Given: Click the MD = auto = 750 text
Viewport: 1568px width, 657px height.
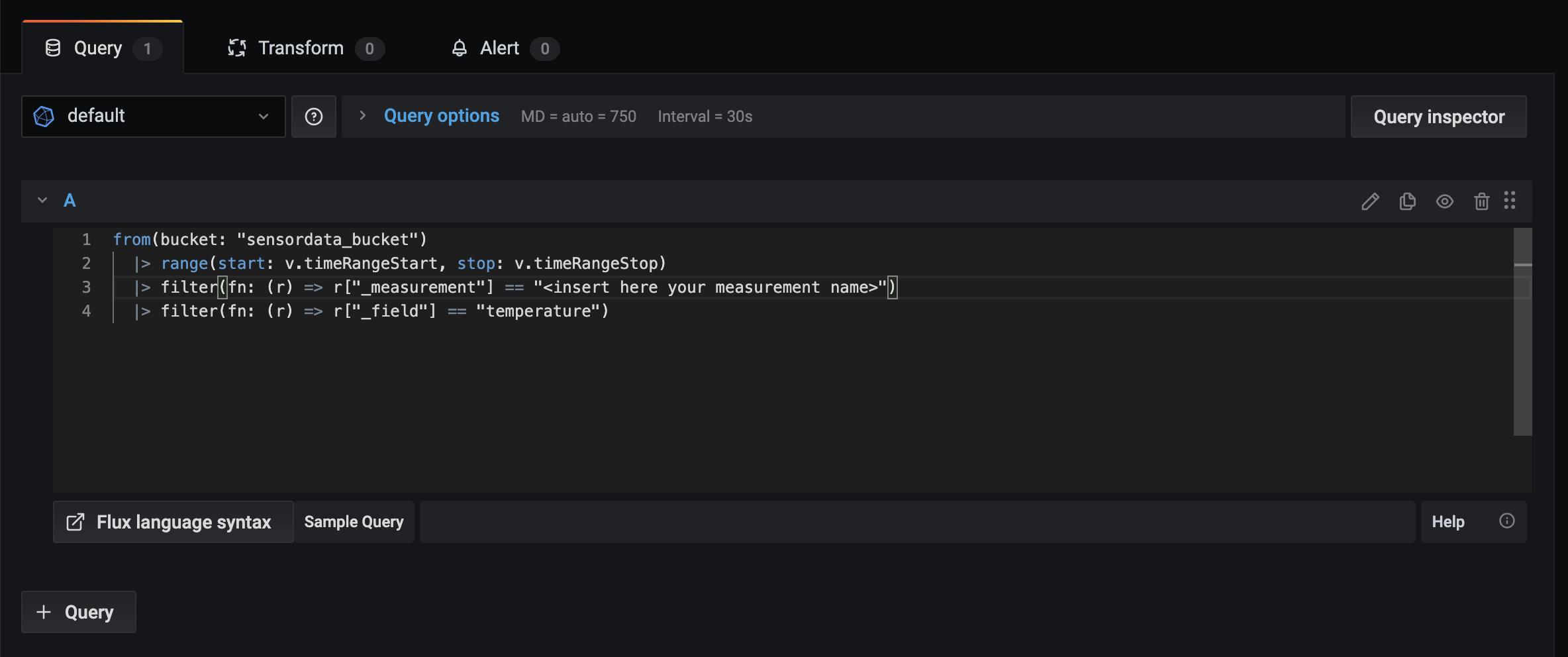Looking at the screenshot, I should tap(578, 117).
